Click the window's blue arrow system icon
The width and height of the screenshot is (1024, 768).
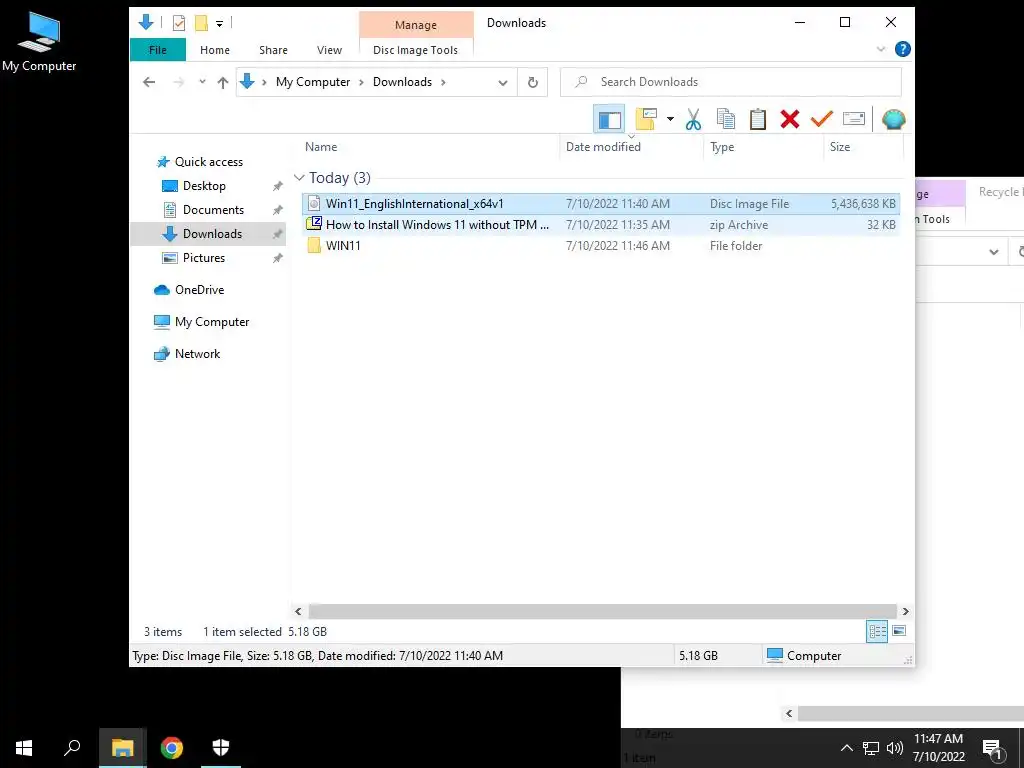pos(146,22)
